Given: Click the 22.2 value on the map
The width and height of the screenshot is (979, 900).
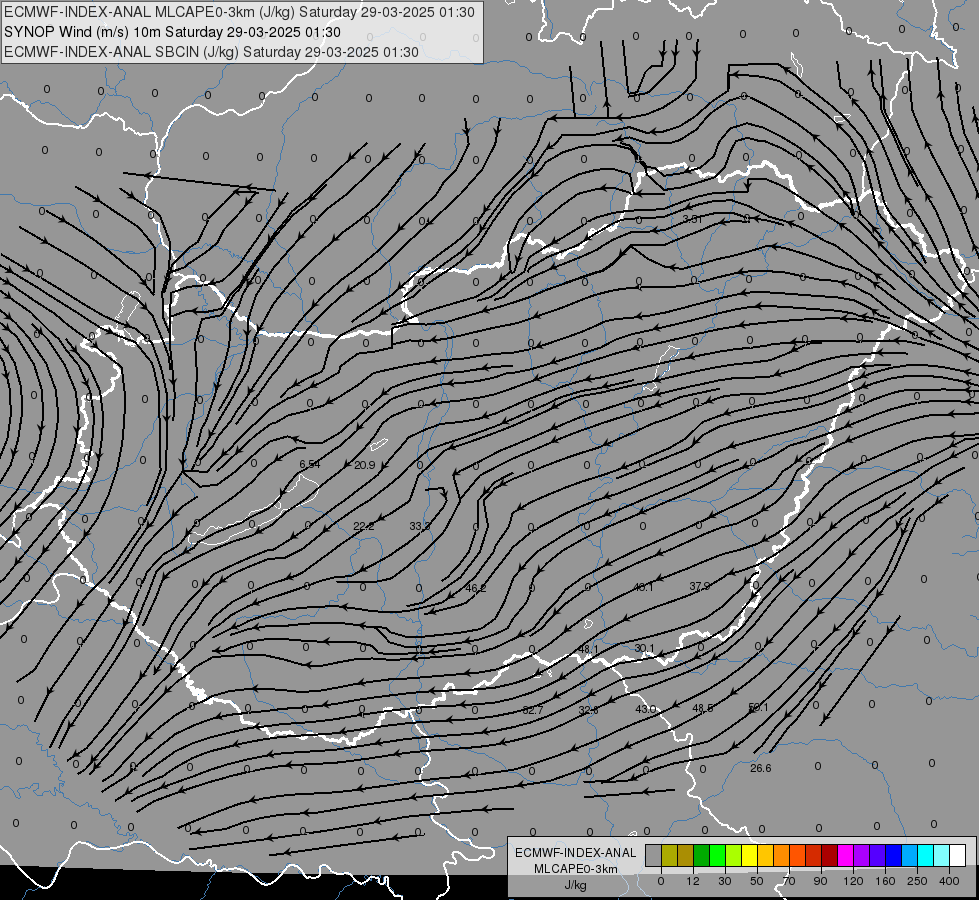Looking at the screenshot, I should pyautogui.click(x=363, y=527).
